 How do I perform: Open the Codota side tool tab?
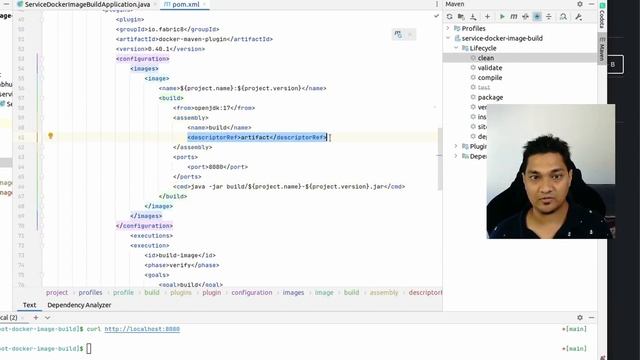(602, 16)
